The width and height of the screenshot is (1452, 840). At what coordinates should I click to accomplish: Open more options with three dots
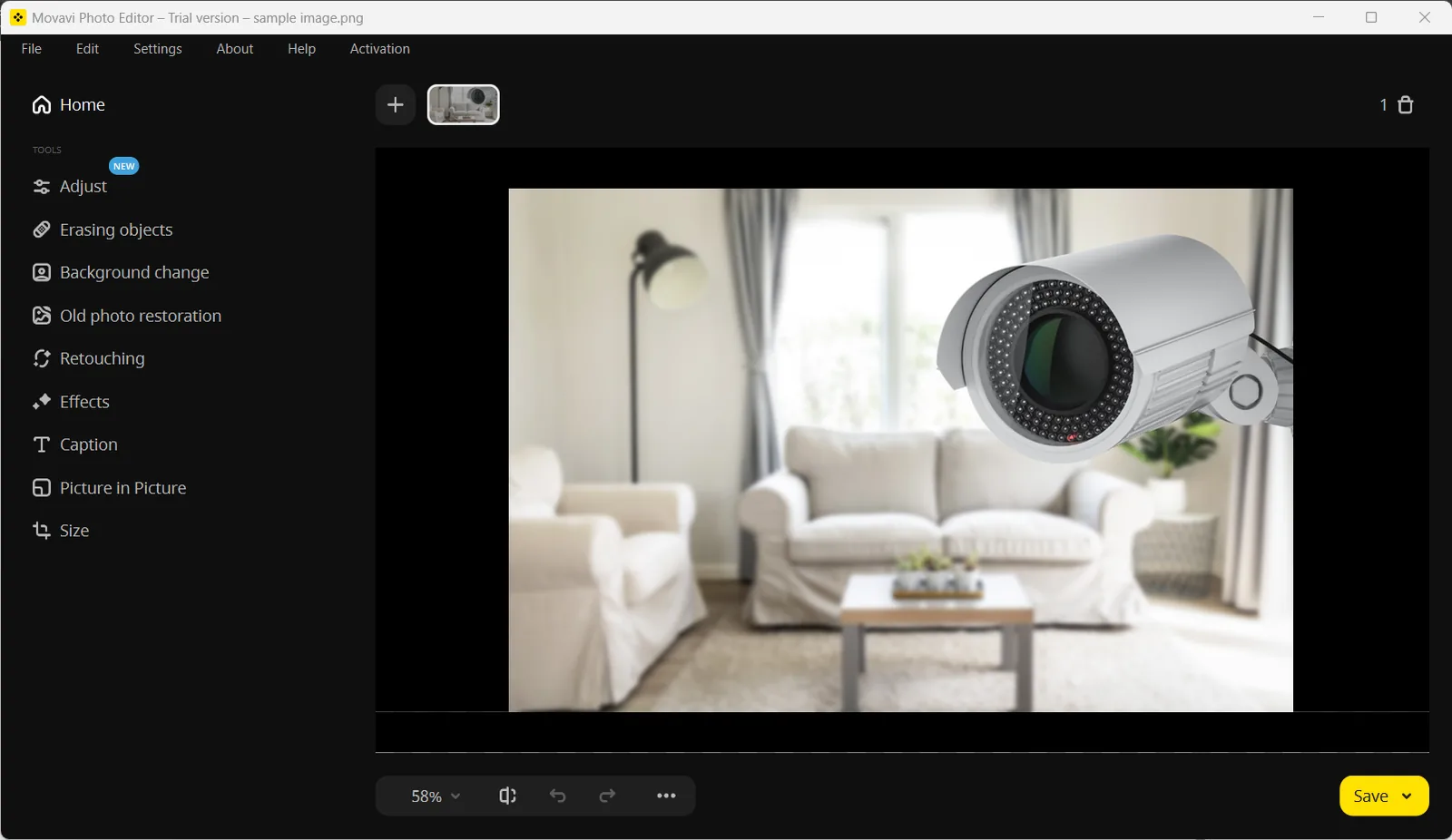click(666, 796)
